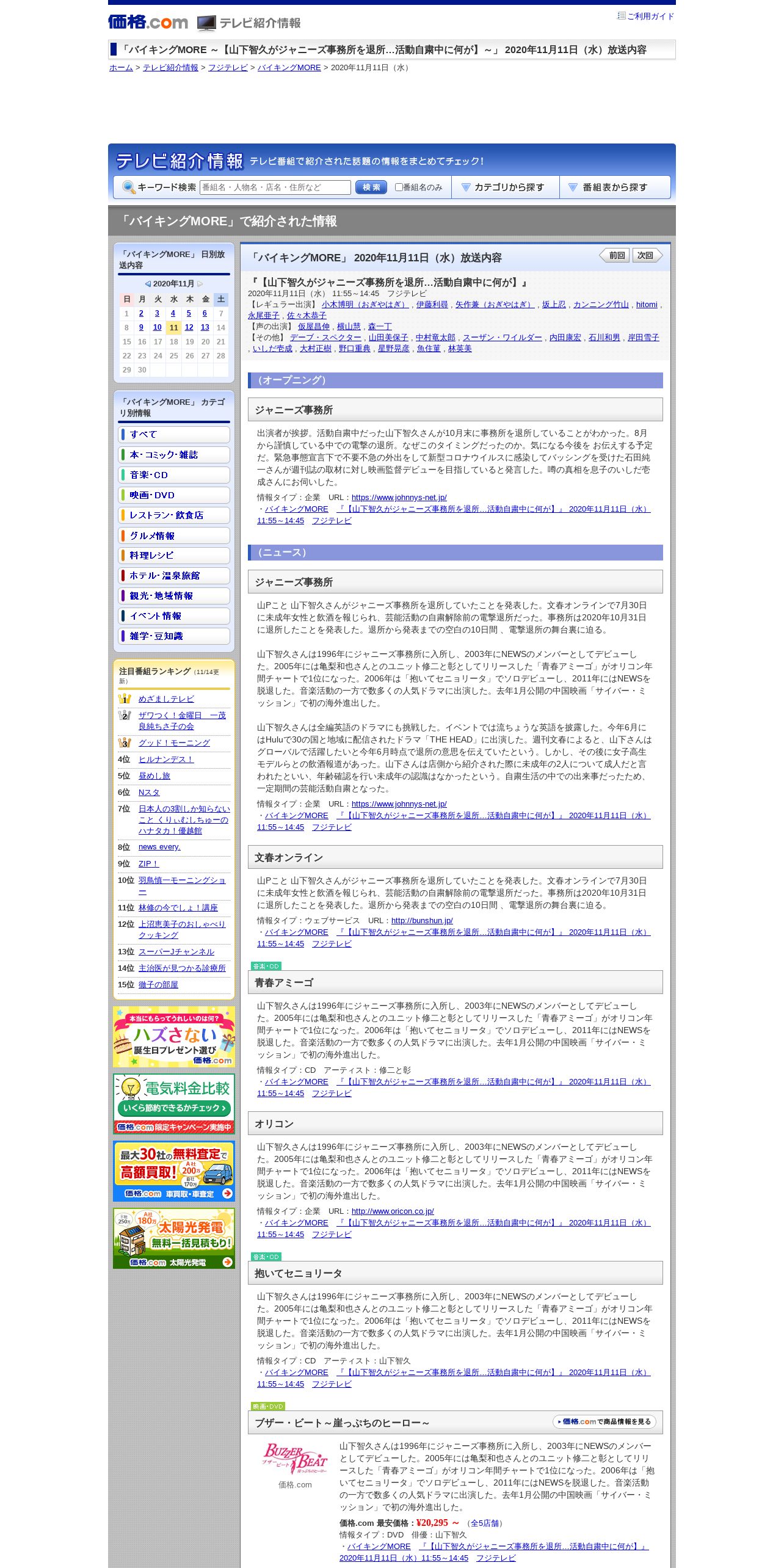
Task: Click breadcrumb フジテレビ
Action: [x=228, y=68]
